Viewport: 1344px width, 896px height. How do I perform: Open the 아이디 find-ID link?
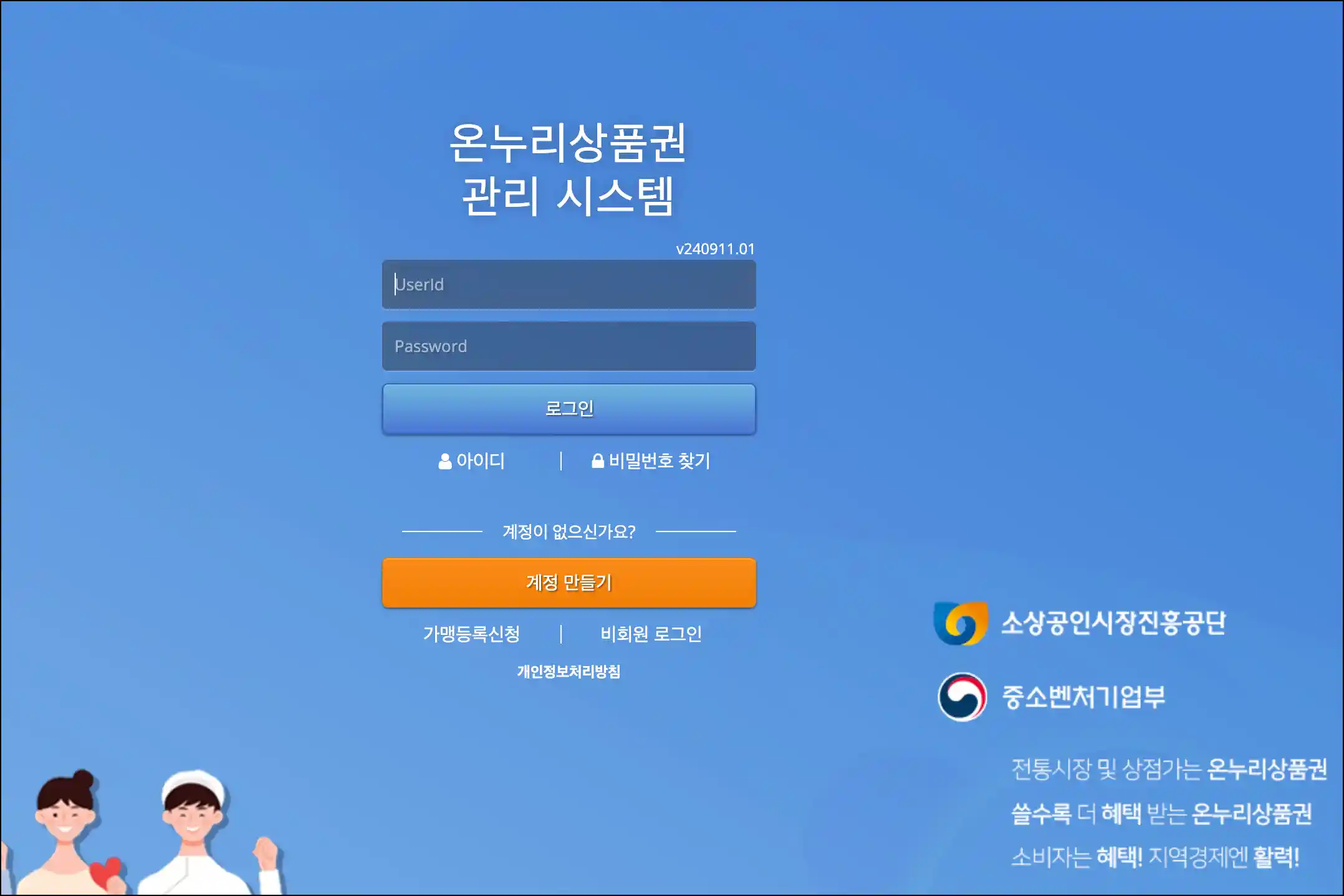(472, 461)
